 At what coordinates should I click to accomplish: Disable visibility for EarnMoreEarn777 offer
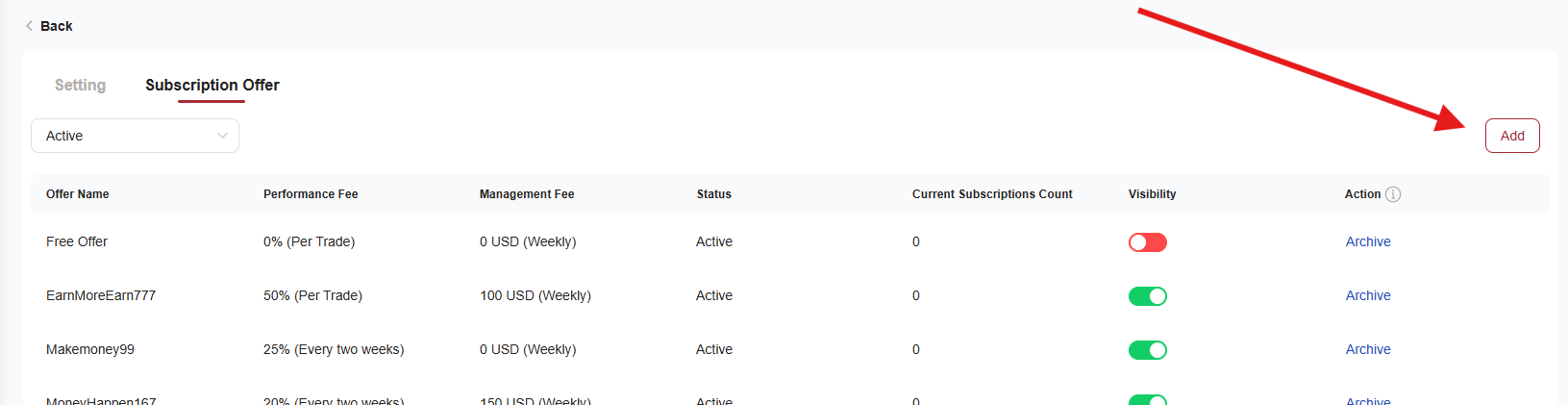(x=1148, y=296)
